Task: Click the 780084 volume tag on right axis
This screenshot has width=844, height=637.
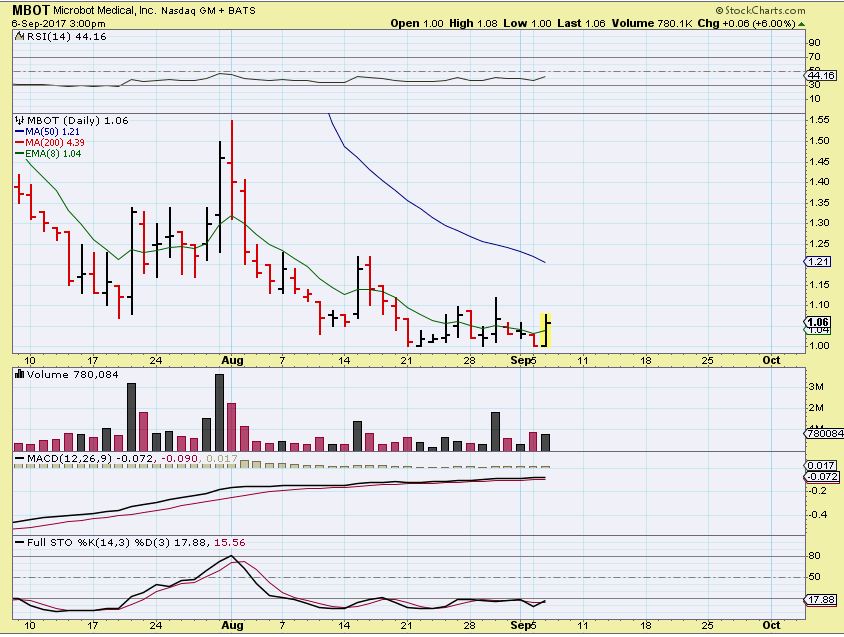Action: [x=824, y=433]
